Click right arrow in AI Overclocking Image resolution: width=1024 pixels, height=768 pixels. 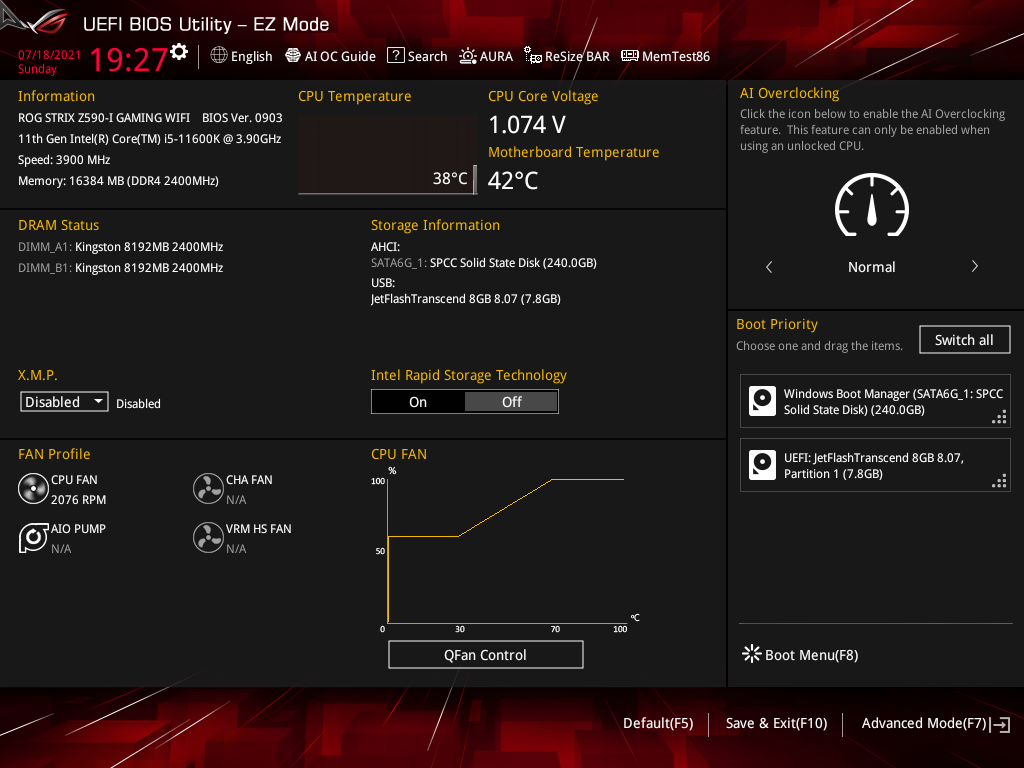(x=974, y=266)
